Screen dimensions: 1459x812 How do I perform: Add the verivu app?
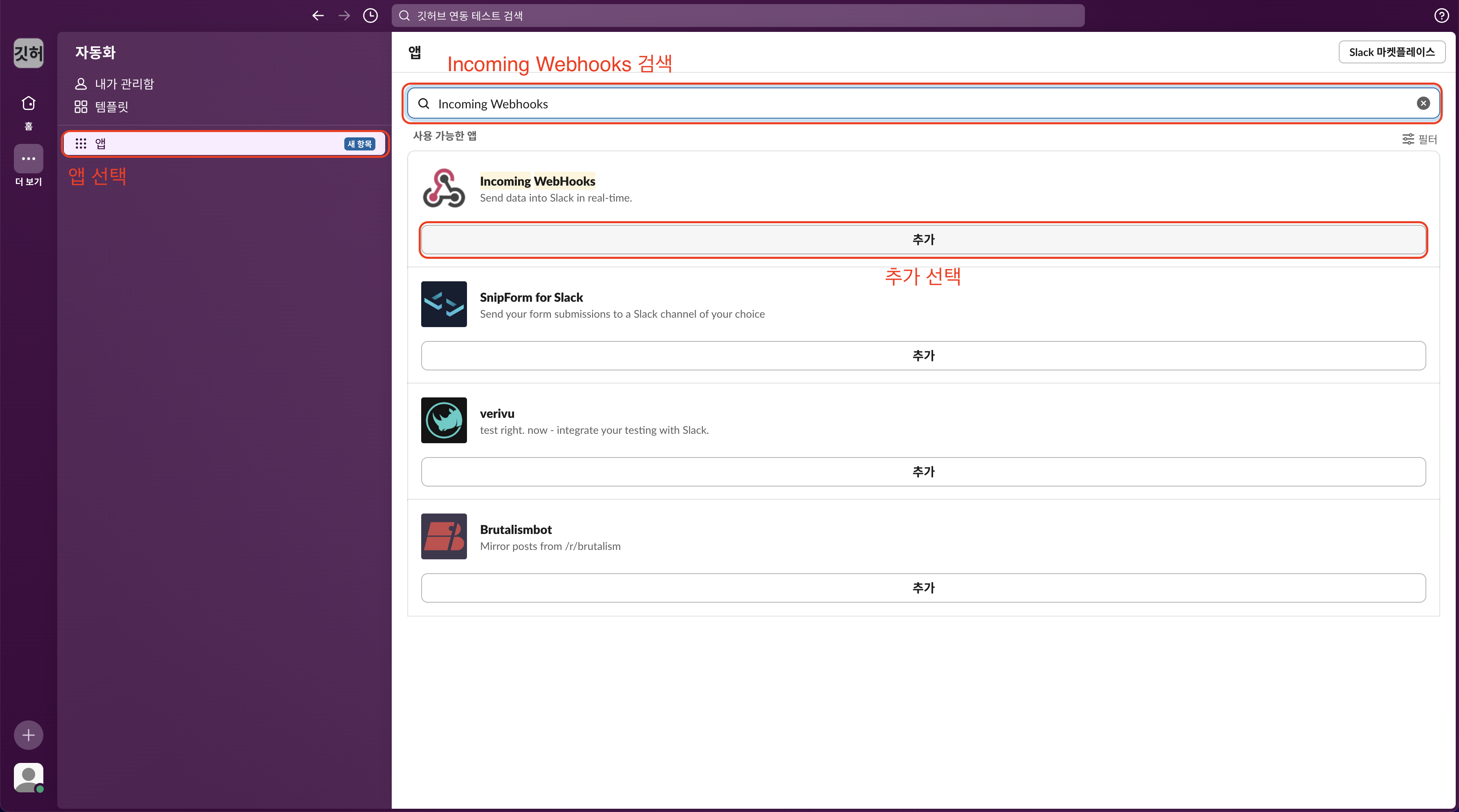click(923, 472)
